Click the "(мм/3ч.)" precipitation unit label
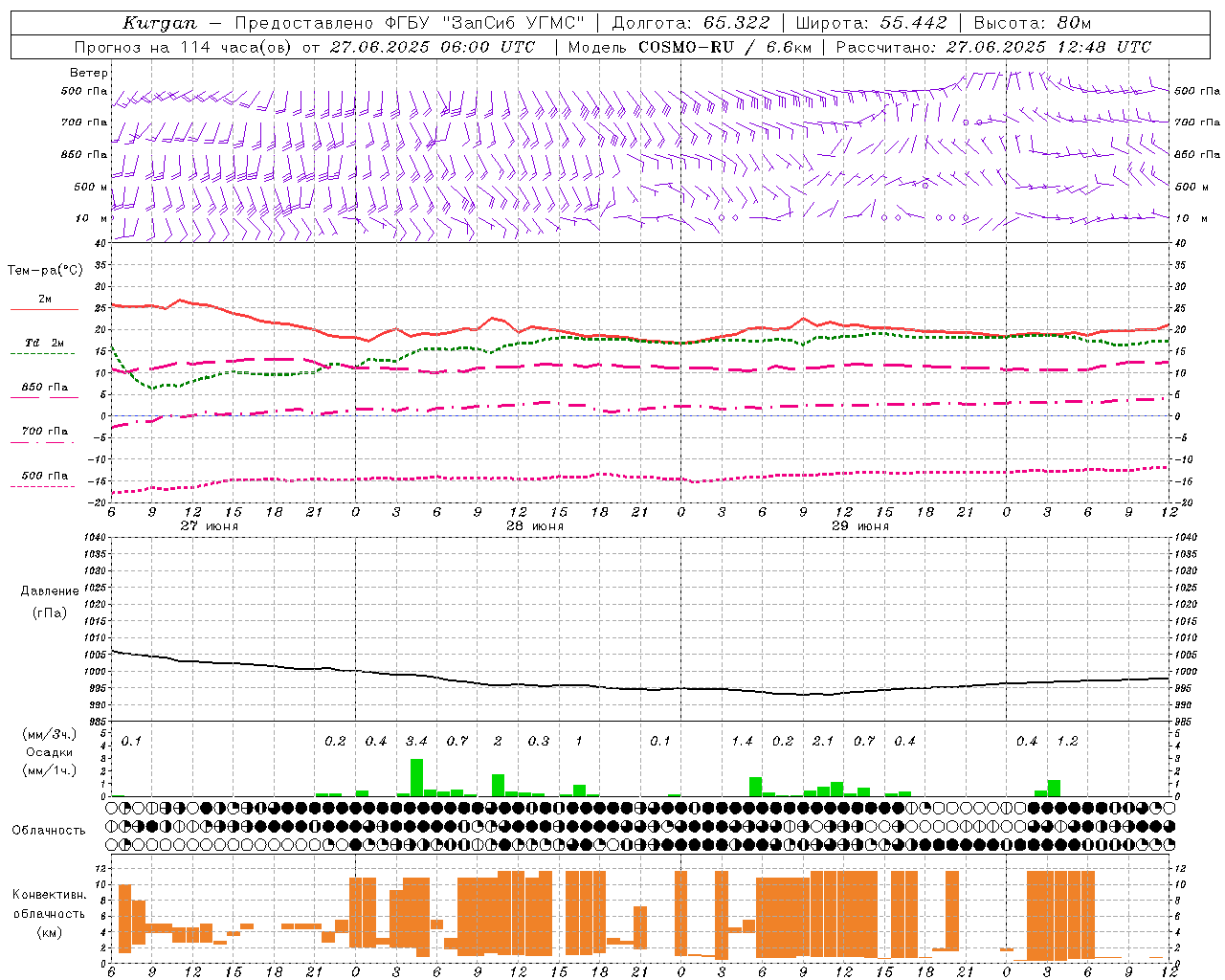 (x=49, y=734)
